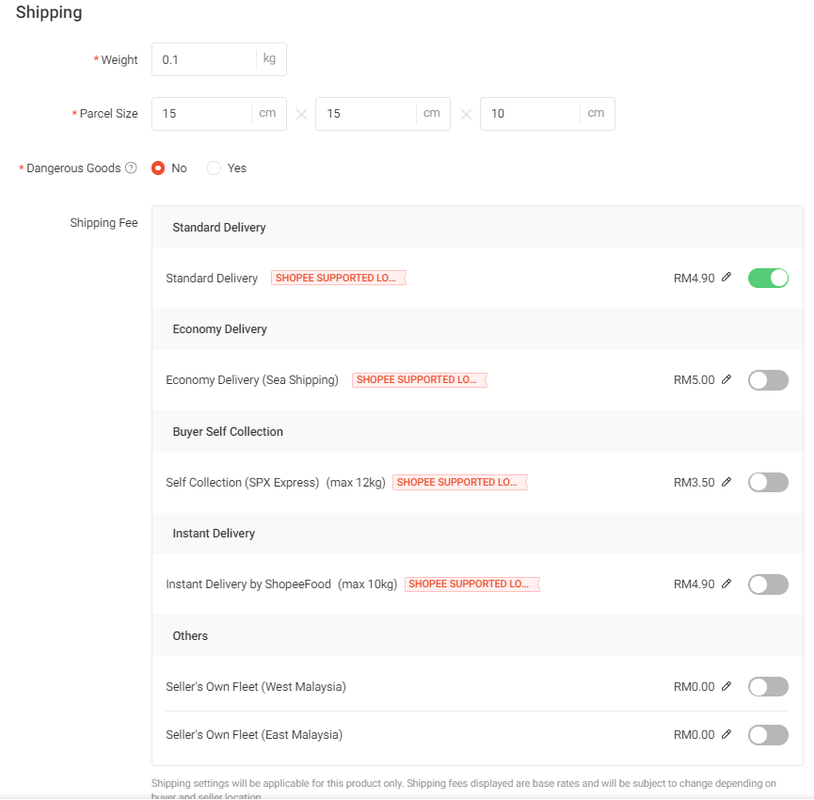
Task: Enable Economy Delivery (Sea Shipping) toggle
Action: pos(768,380)
